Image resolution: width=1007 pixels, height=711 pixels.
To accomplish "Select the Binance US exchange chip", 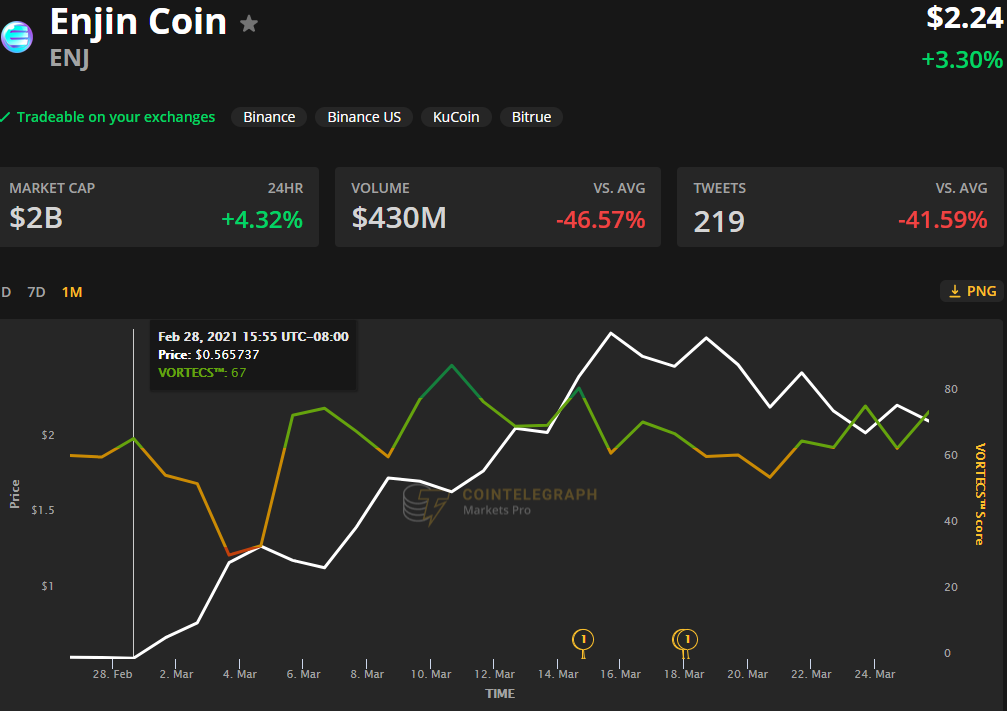I will tap(364, 117).
